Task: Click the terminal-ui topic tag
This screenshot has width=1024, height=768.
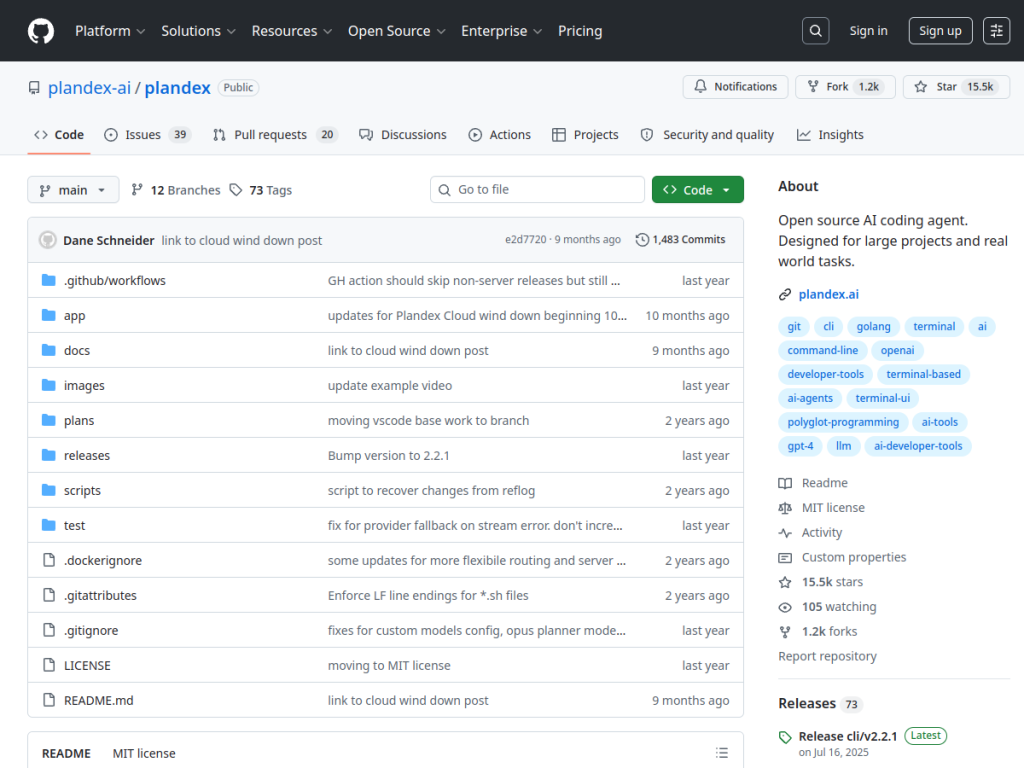Action: pos(882,398)
